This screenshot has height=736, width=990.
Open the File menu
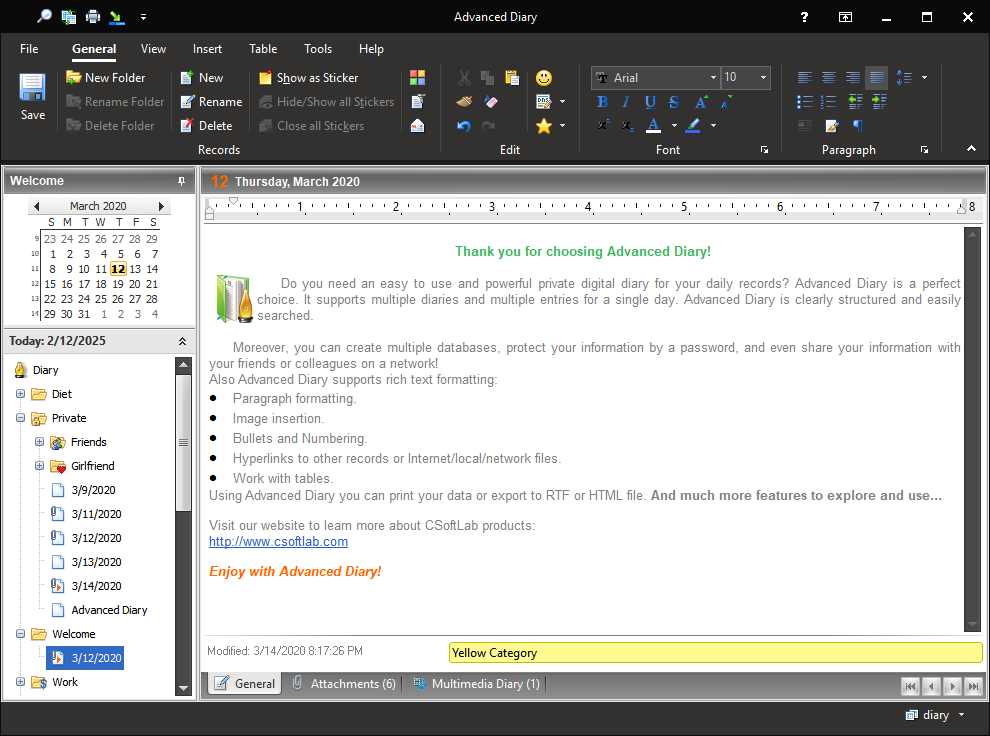[29, 49]
